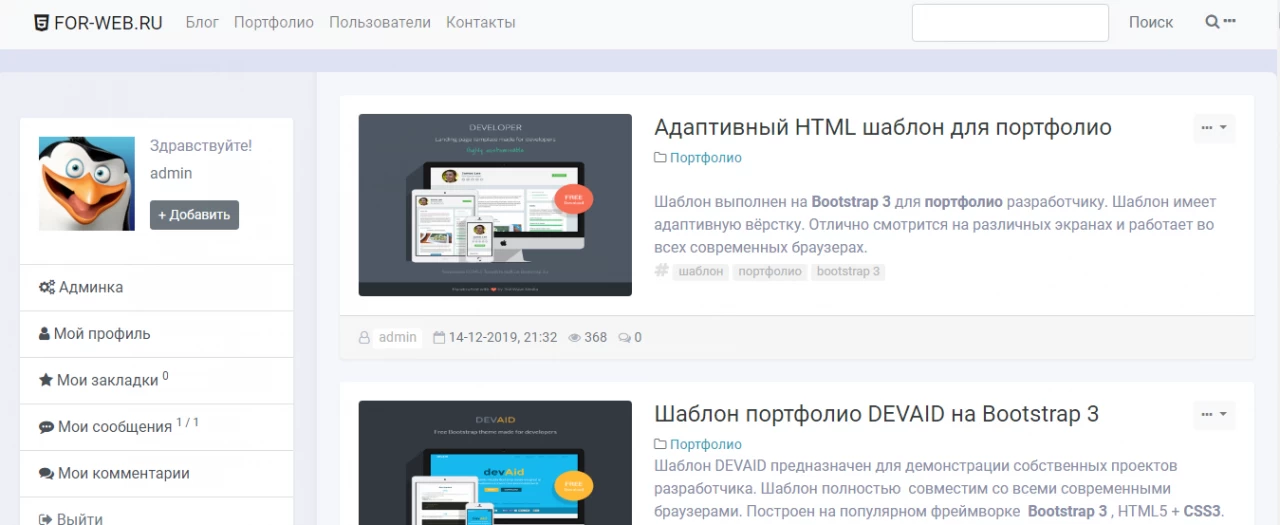Image resolution: width=1280 pixels, height=525 pixels.
Task: Open the Портфолио navigation item
Action: tap(274, 22)
